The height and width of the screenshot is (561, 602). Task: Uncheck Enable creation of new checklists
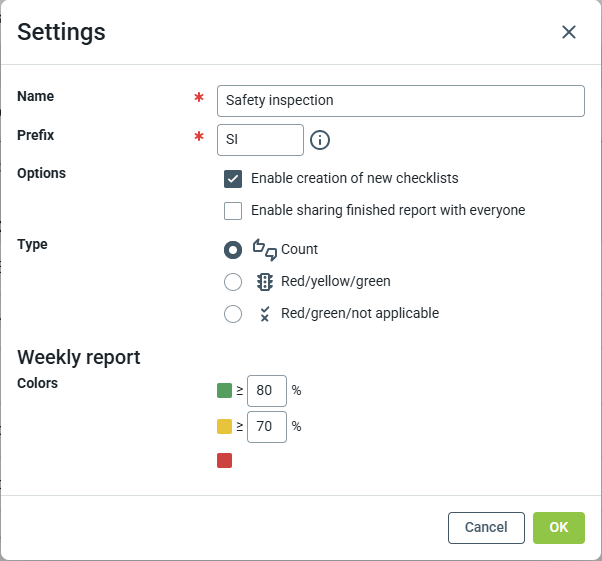[x=233, y=179]
